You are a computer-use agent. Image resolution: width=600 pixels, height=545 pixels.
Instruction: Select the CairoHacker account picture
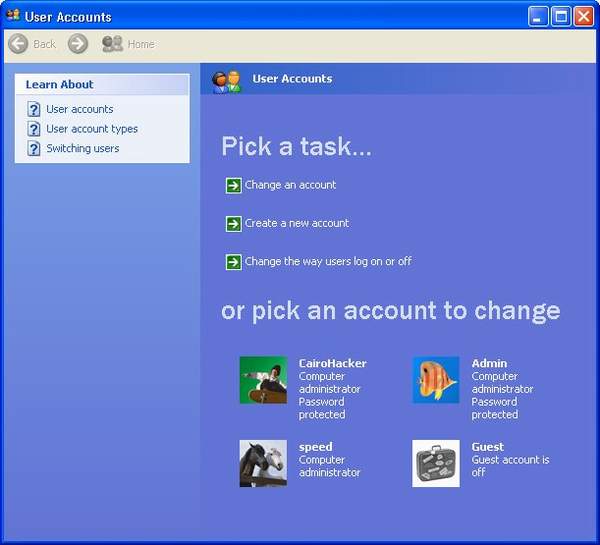click(x=263, y=380)
